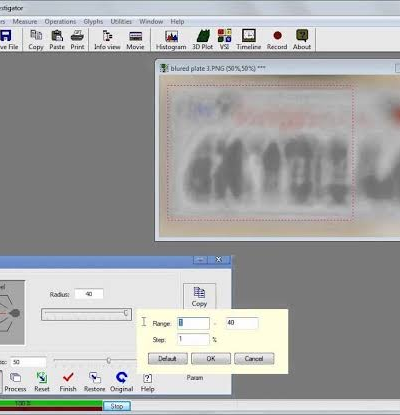Click the kernel shape preview box
The width and height of the screenshot is (400, 415).
(12, 313)
